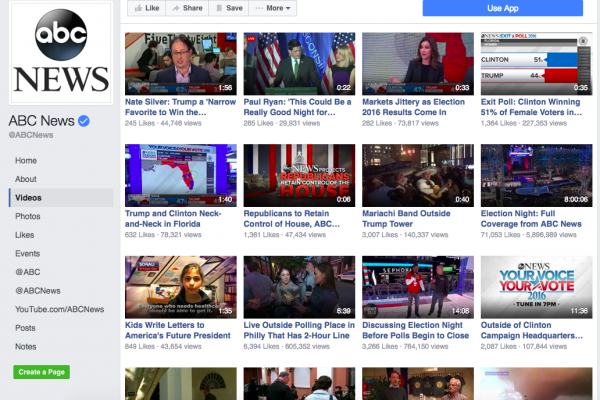
Task: Open title 'Markets Jittery as Election 2016 Results Come In'
Action: pos(414,107)
